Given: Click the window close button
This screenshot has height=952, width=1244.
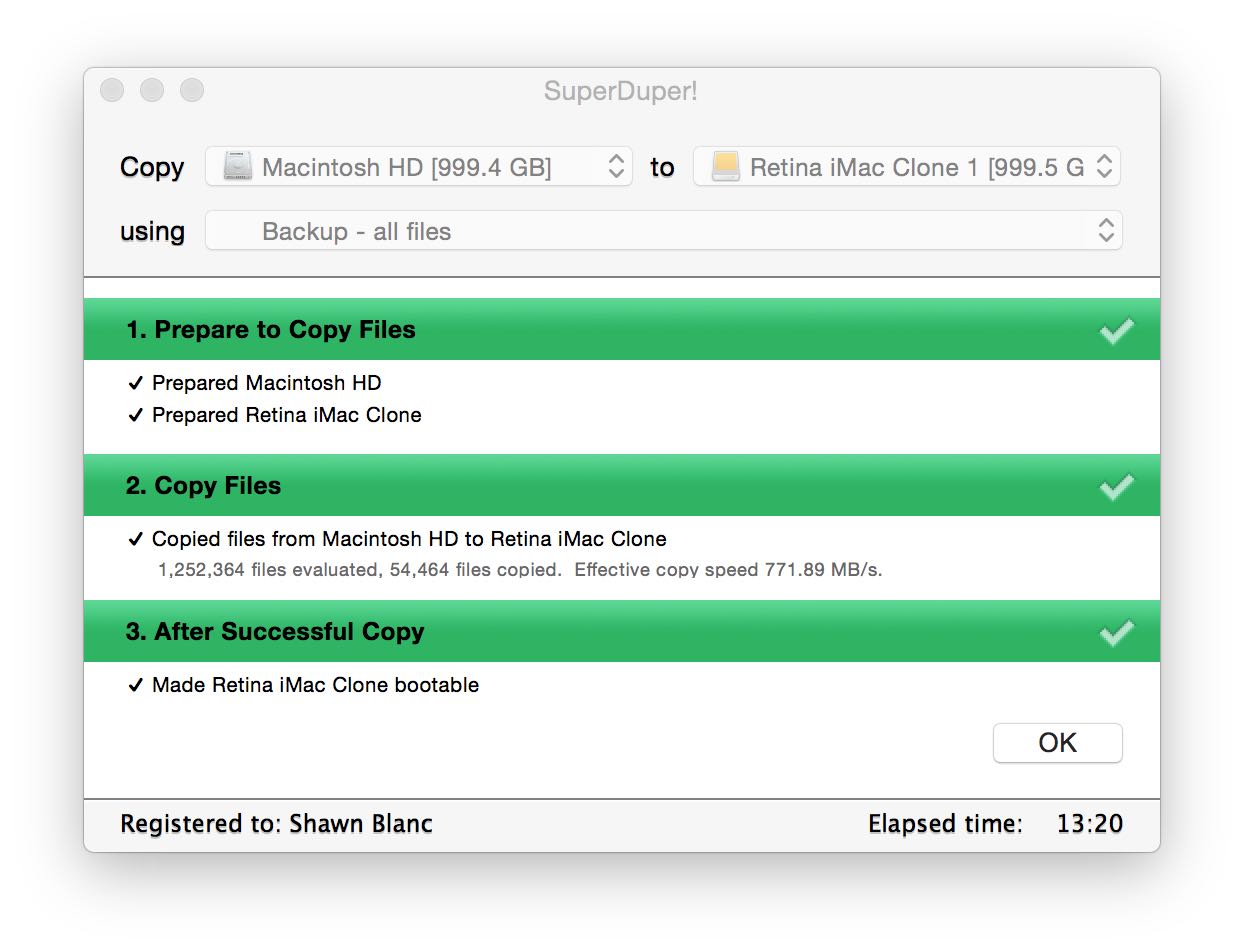Looking at the screenshot, I should tap(112, 90).
